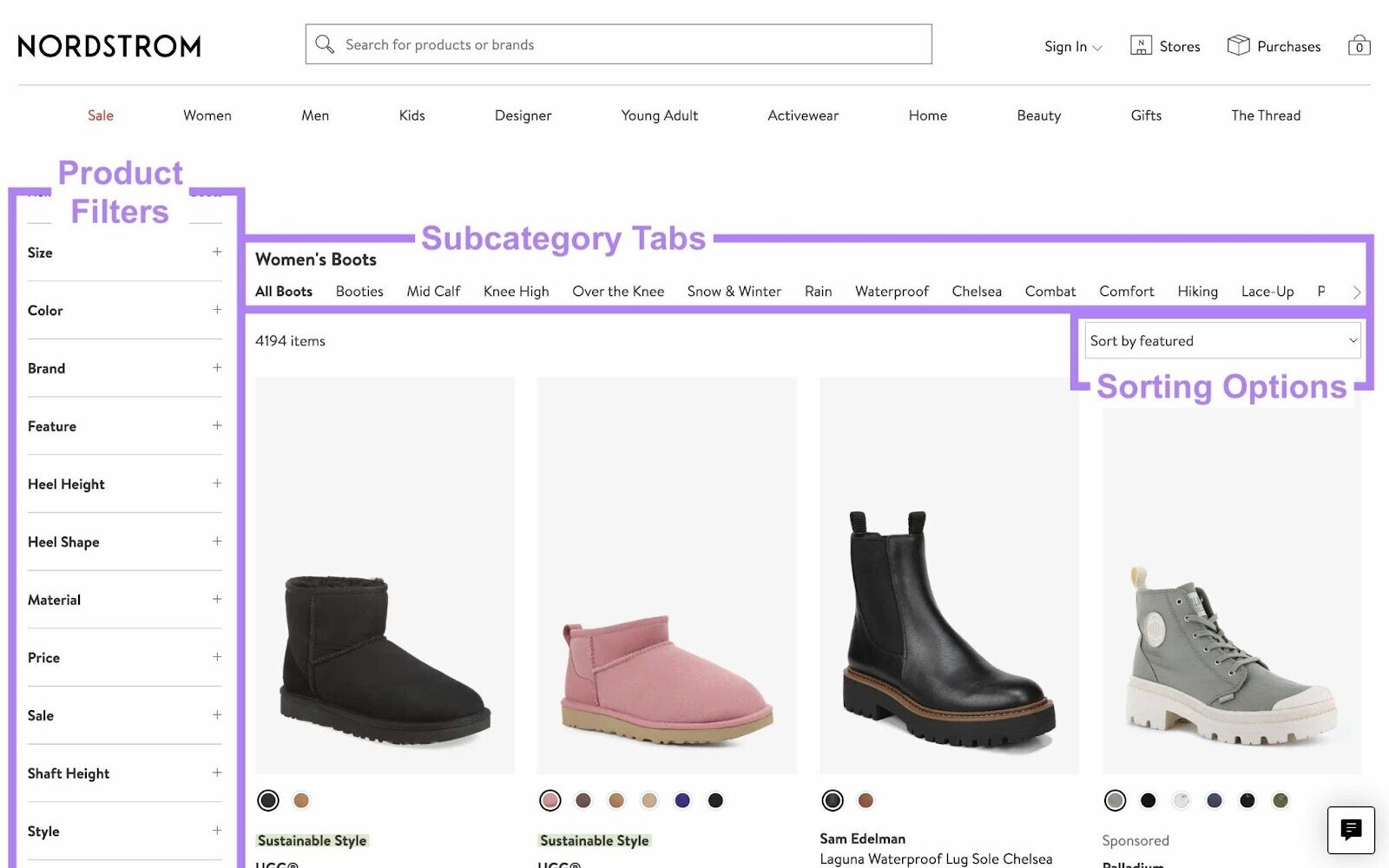Open the chat bubble in the bottom corner
The width and height of the screenshot is (1389, 868).
1350,830
